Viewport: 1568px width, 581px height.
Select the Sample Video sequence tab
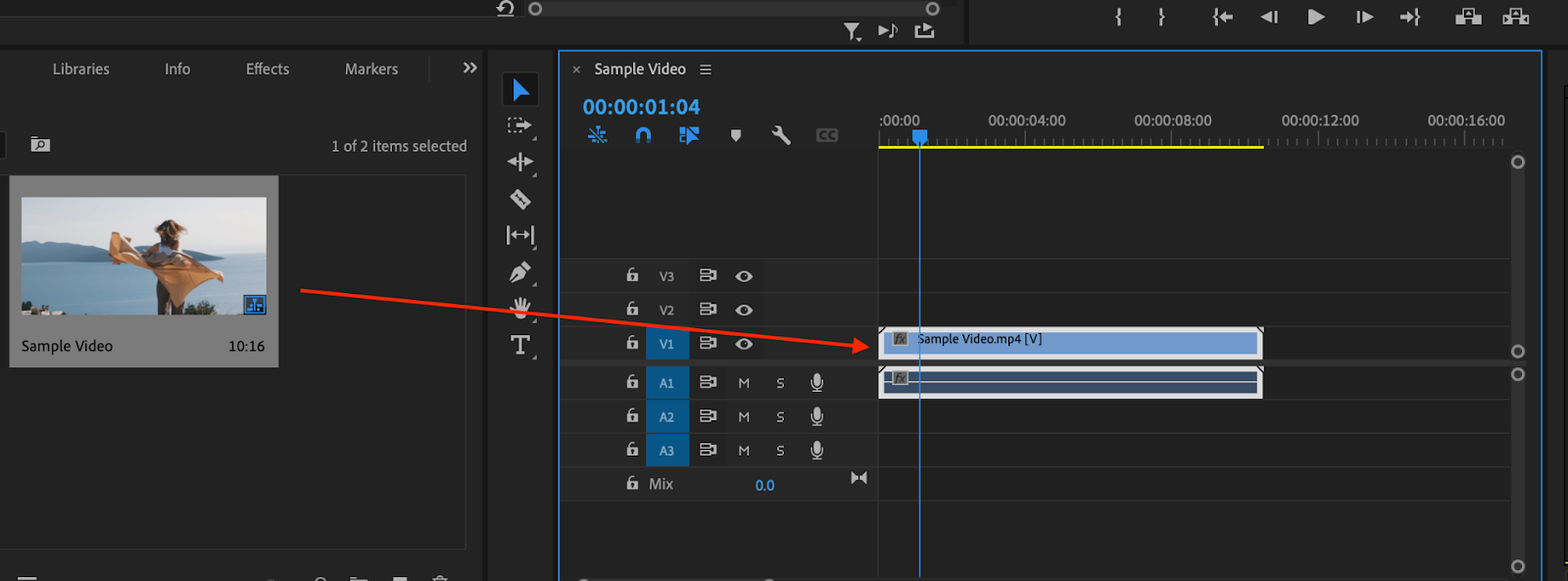(x=640, y=69)
